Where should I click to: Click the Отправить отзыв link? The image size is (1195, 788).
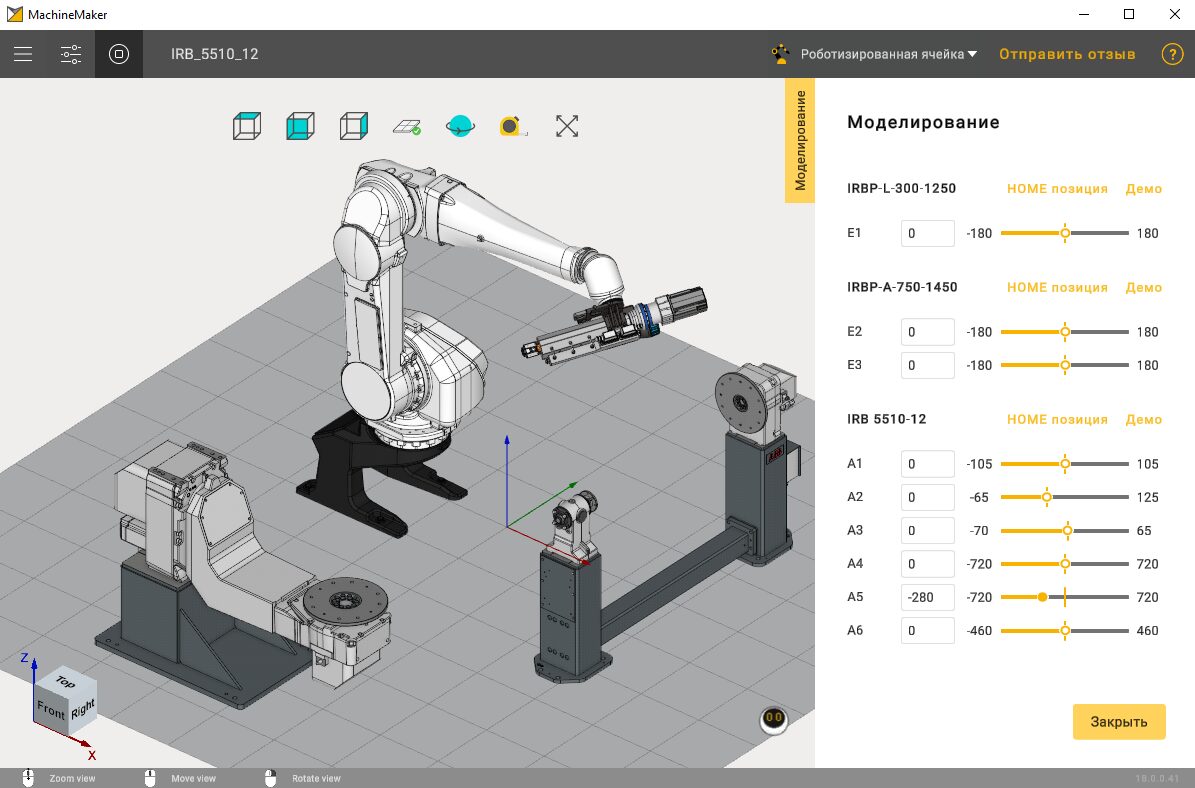coord(1067,54)
